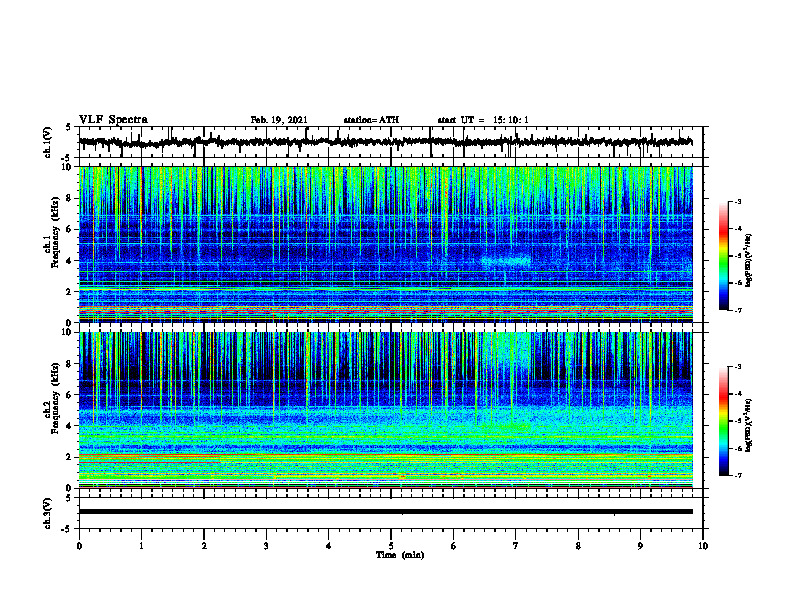Click time axis tick label "8" minutes
This screenshot has width=792, height=612.
click(578, 546)
